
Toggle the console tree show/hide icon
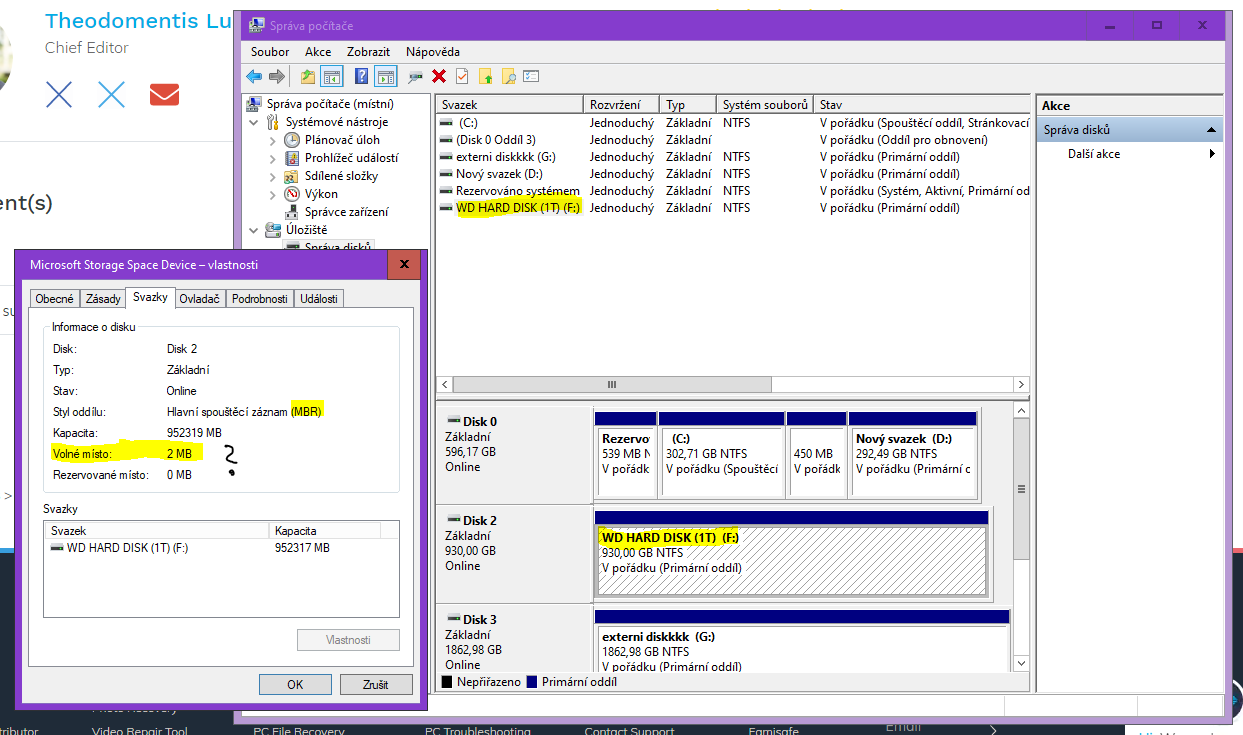coord(331,77)
